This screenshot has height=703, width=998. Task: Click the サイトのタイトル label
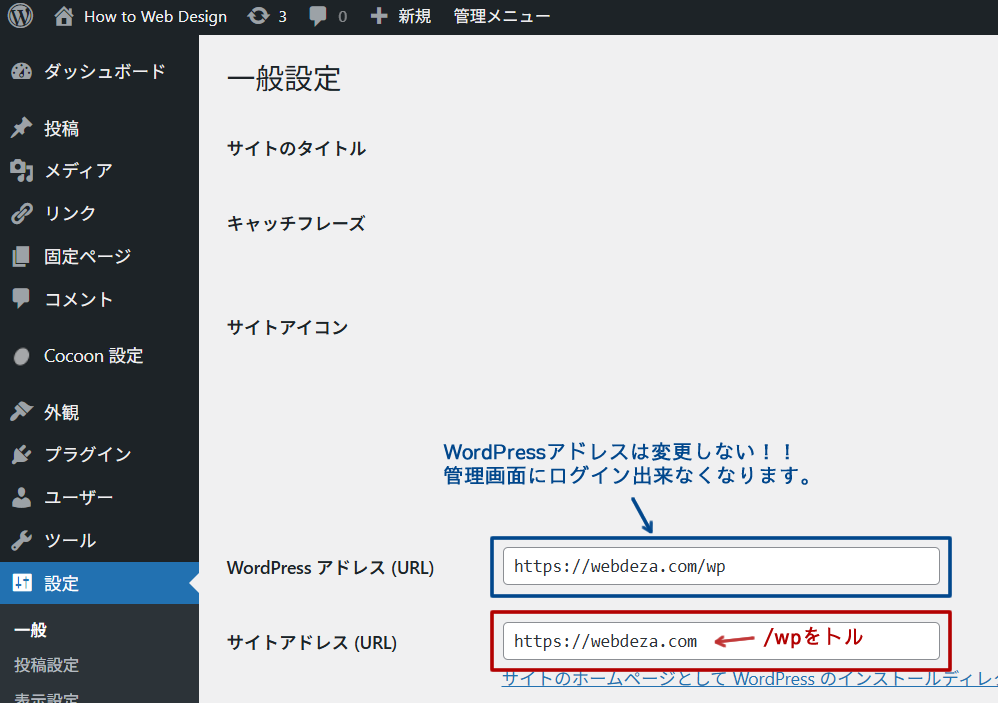click(297, 149)
